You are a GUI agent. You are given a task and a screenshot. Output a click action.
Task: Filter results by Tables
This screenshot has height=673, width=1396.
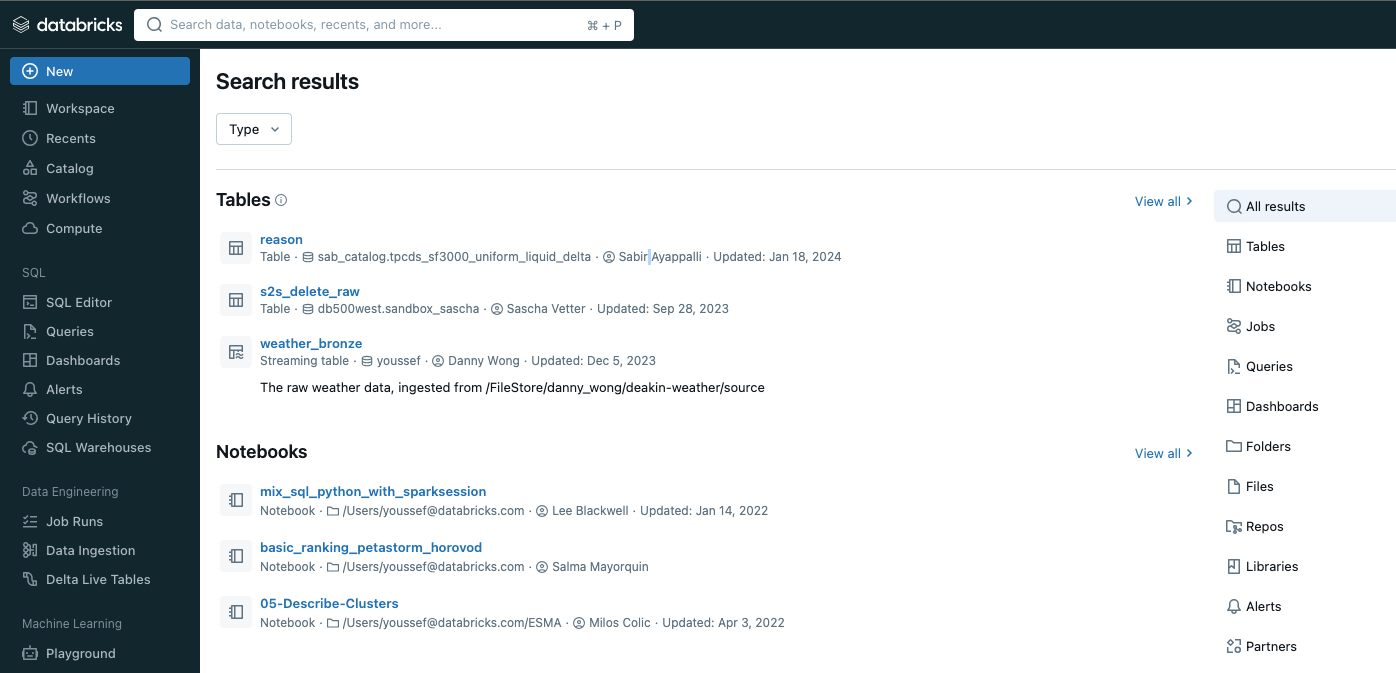tap(1304, 246)
